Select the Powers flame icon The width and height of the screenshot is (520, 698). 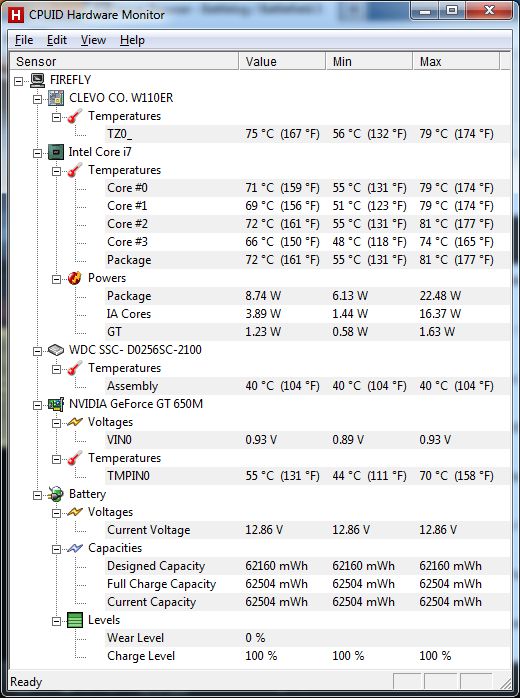point(75,278)
